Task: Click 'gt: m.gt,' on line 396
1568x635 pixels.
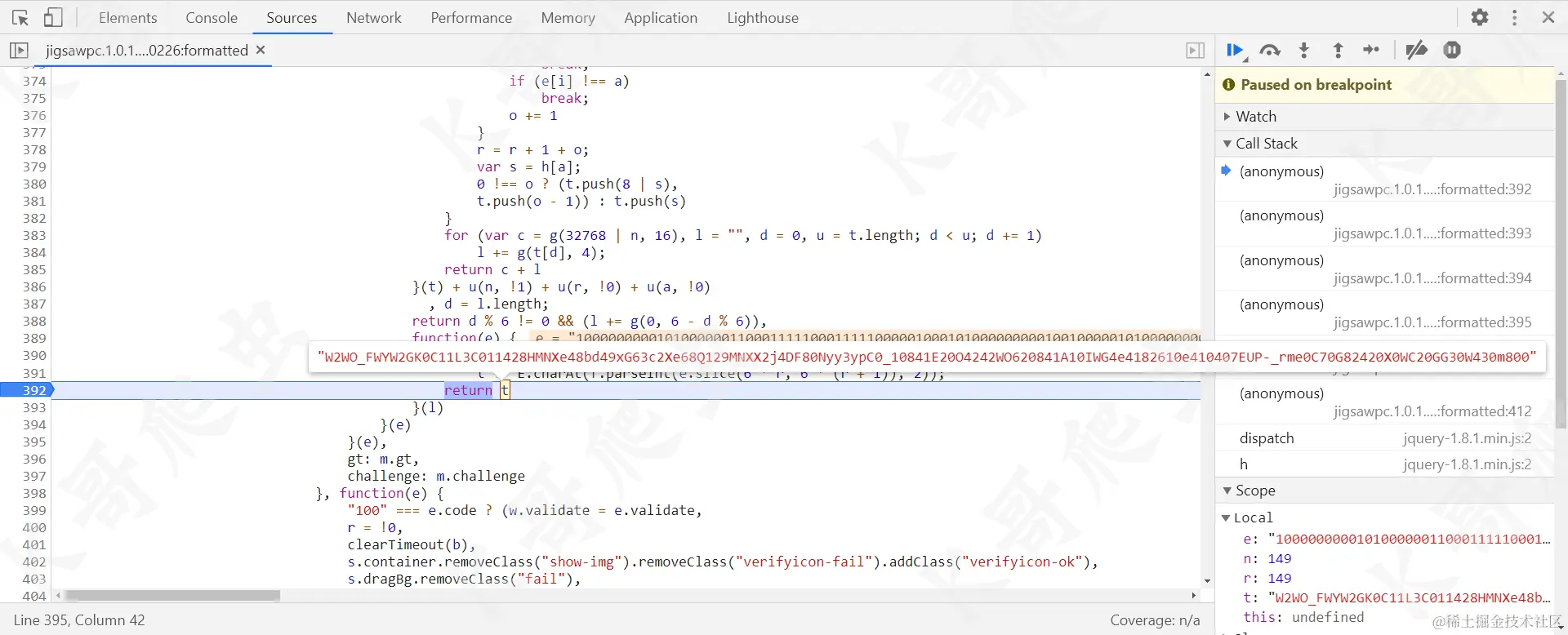Action: point(383,459)
